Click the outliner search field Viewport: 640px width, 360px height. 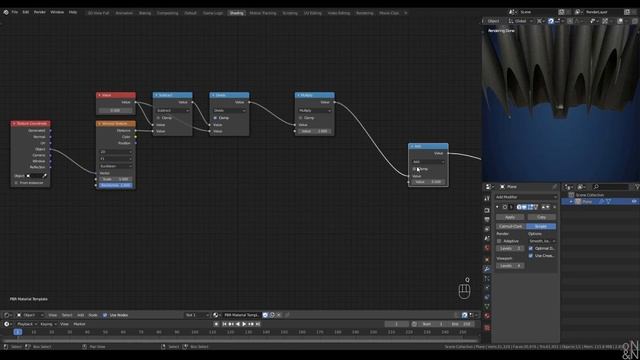pos(610,187)
